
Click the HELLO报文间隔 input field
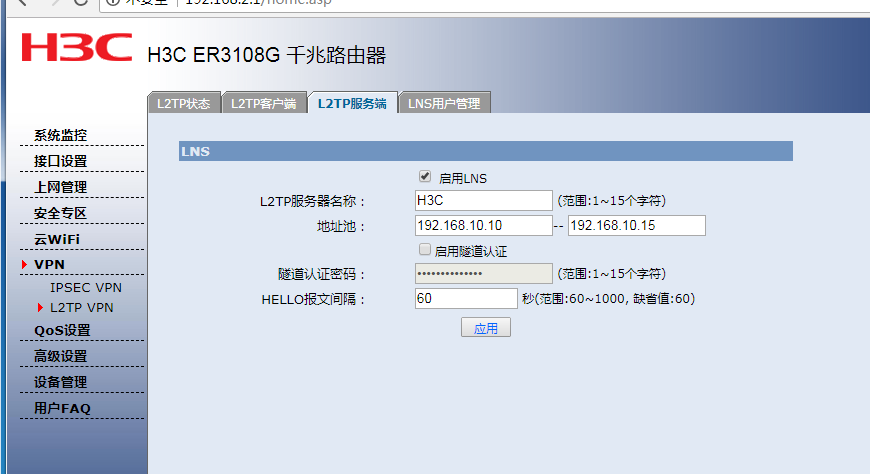(x=466, y=299)
